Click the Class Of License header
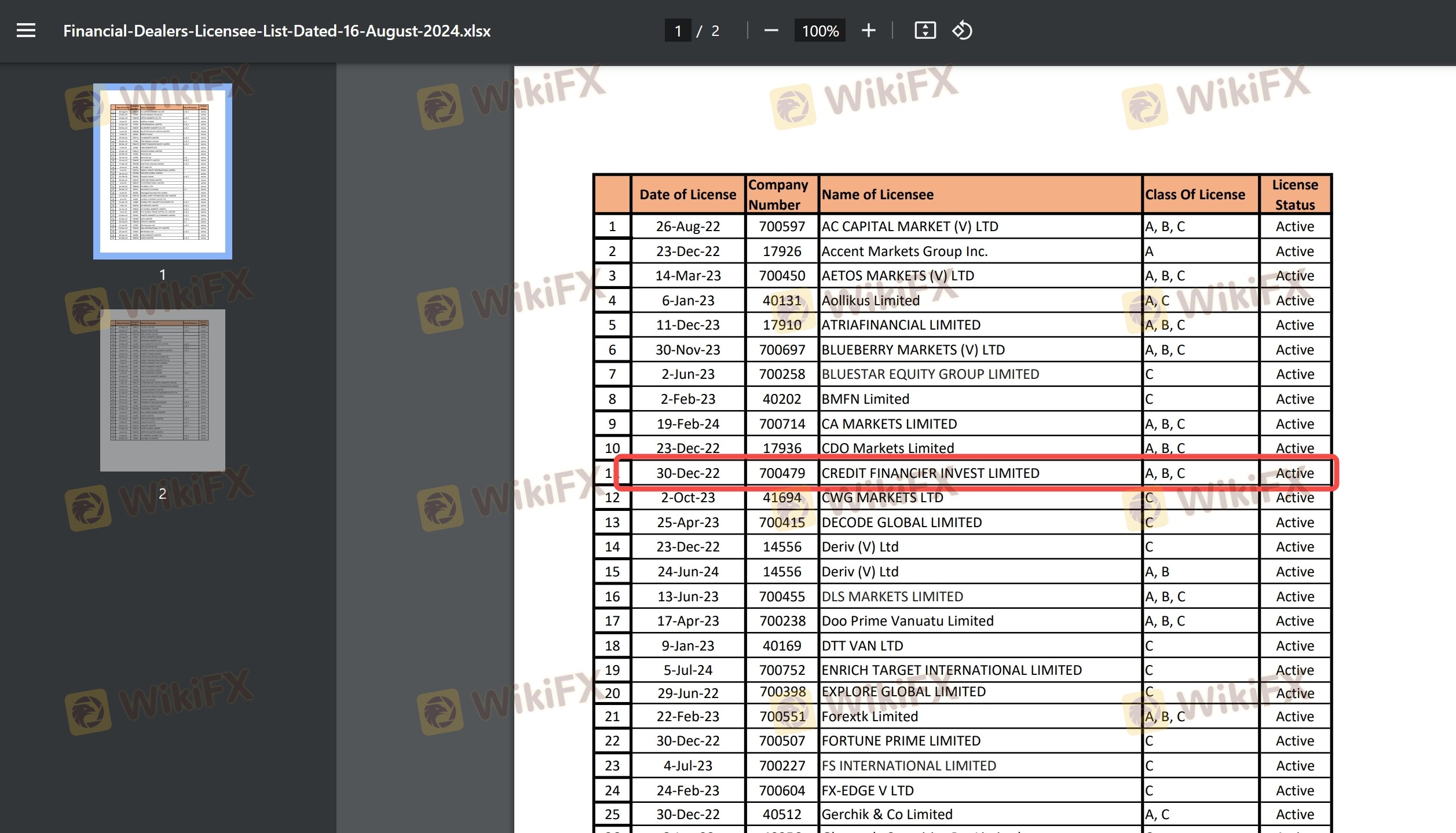Viewport: 1456px width, 833px height. pyautogui.click(x=1195, y=195)
